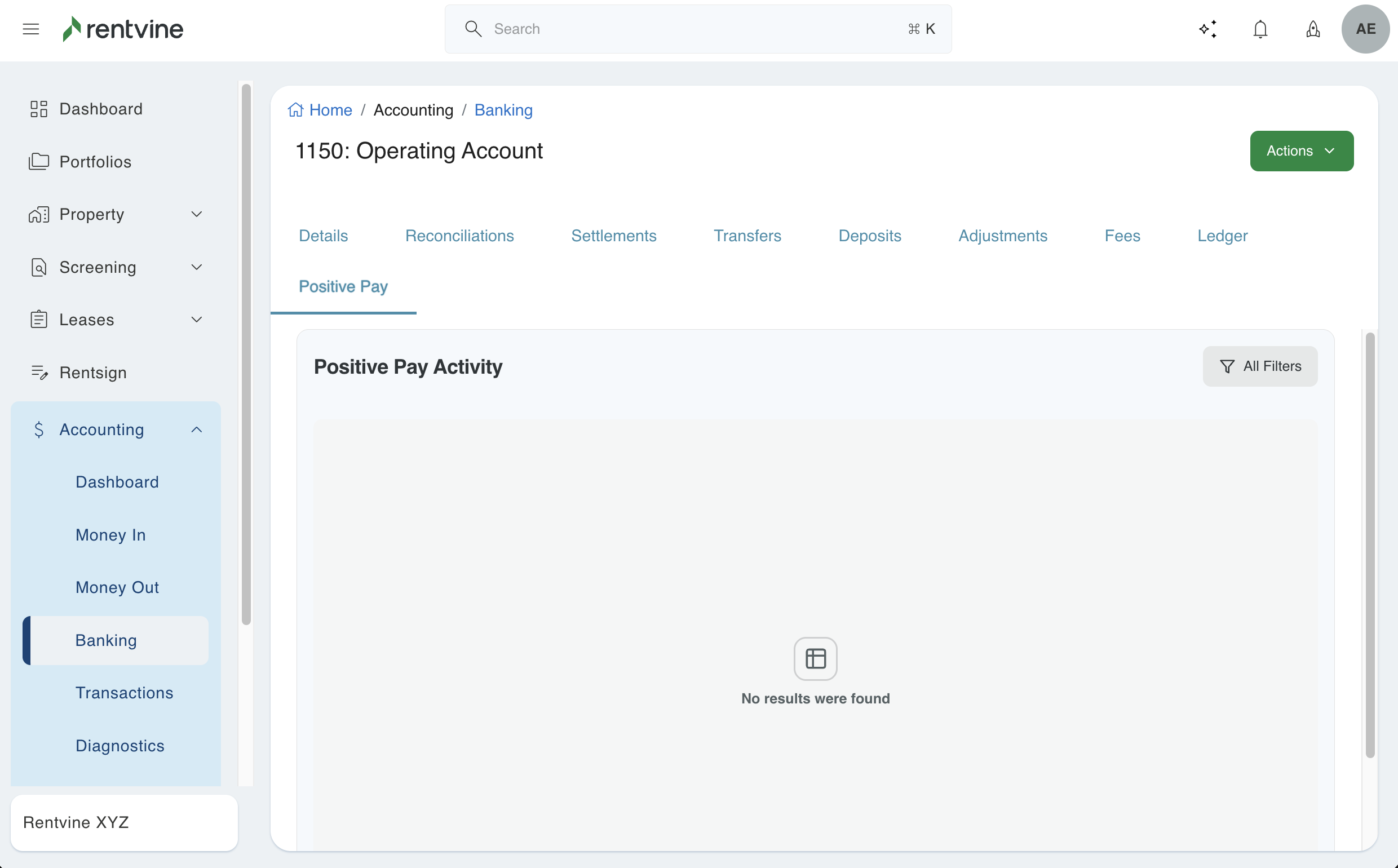Switch to the Reconciliations tab
The height and width of the screenshot is (868, 1398).
pyautogui.click(x=459, y=236)
